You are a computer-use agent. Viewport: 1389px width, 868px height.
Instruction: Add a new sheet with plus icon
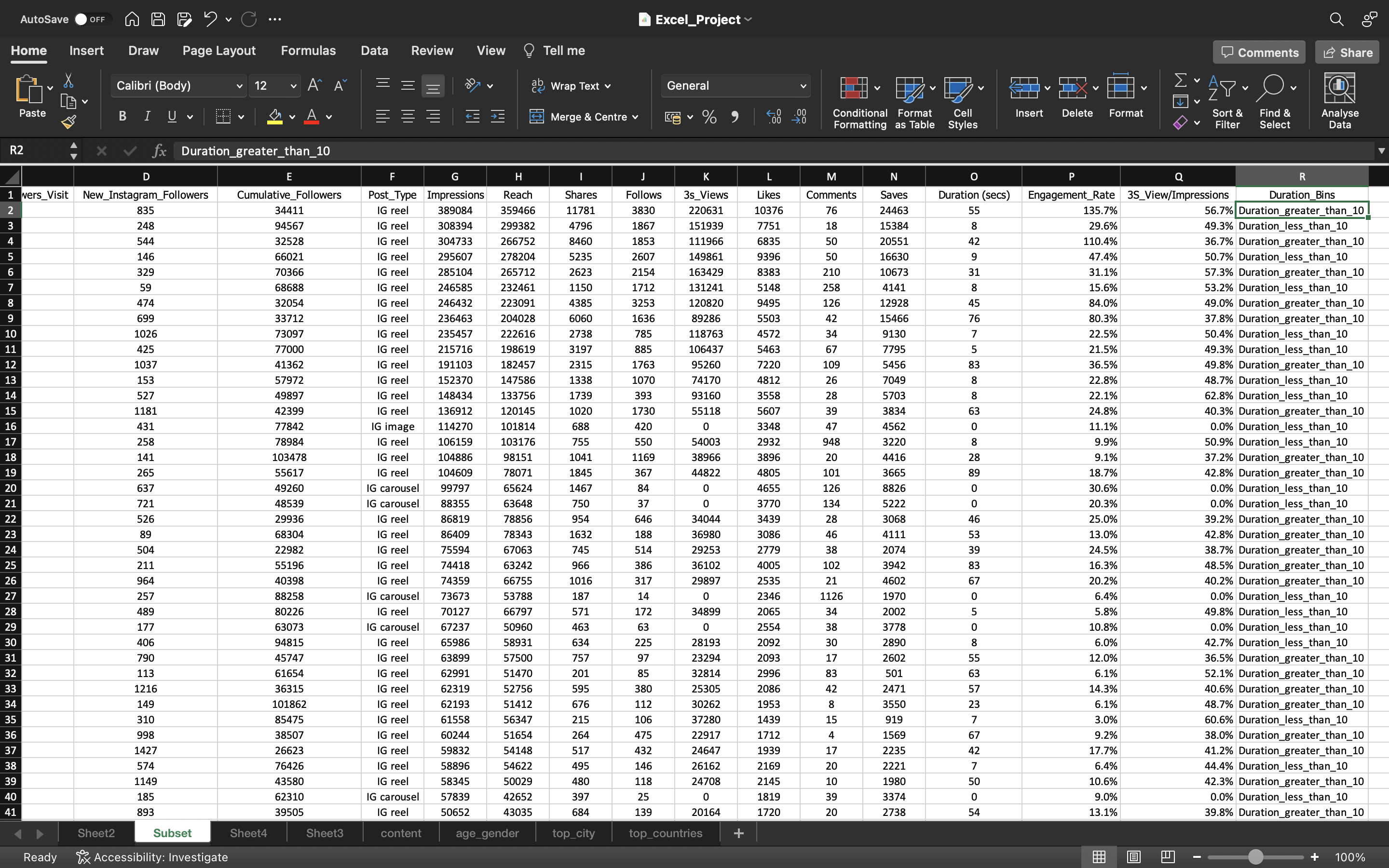(x=739, y=833)
